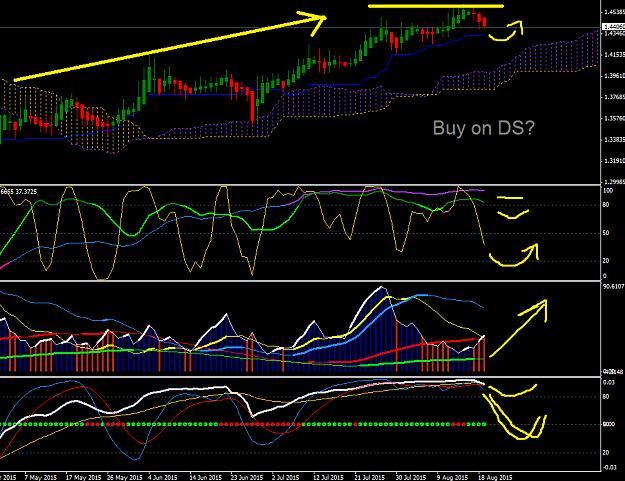Select the 1.31910 price axis label
The height and width of the screenshot is (481, 625).
pyautogui.click(x=614, y=161)
